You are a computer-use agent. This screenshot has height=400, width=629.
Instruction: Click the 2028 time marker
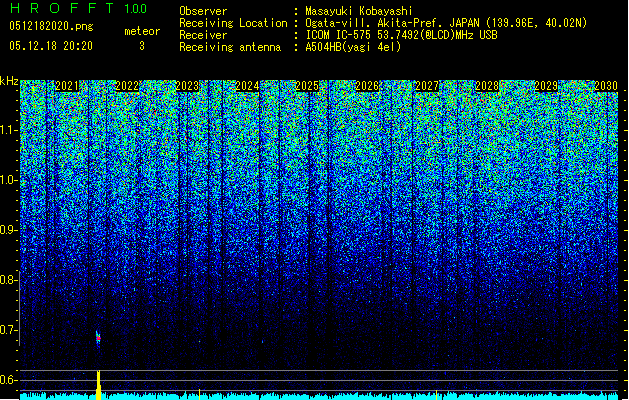coord(487,86)
